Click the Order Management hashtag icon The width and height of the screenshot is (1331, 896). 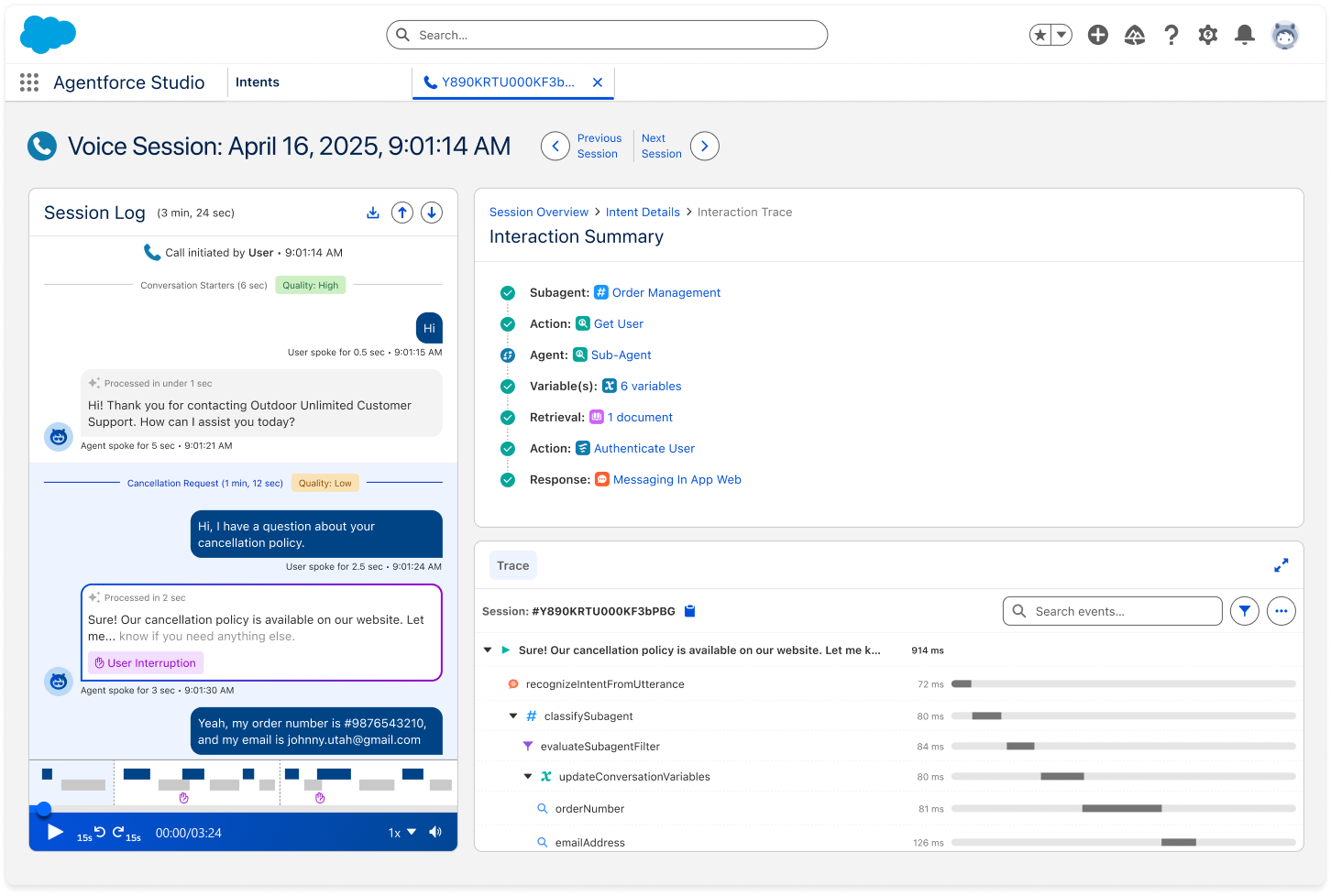pyautogui.click(x=601, y=292)
